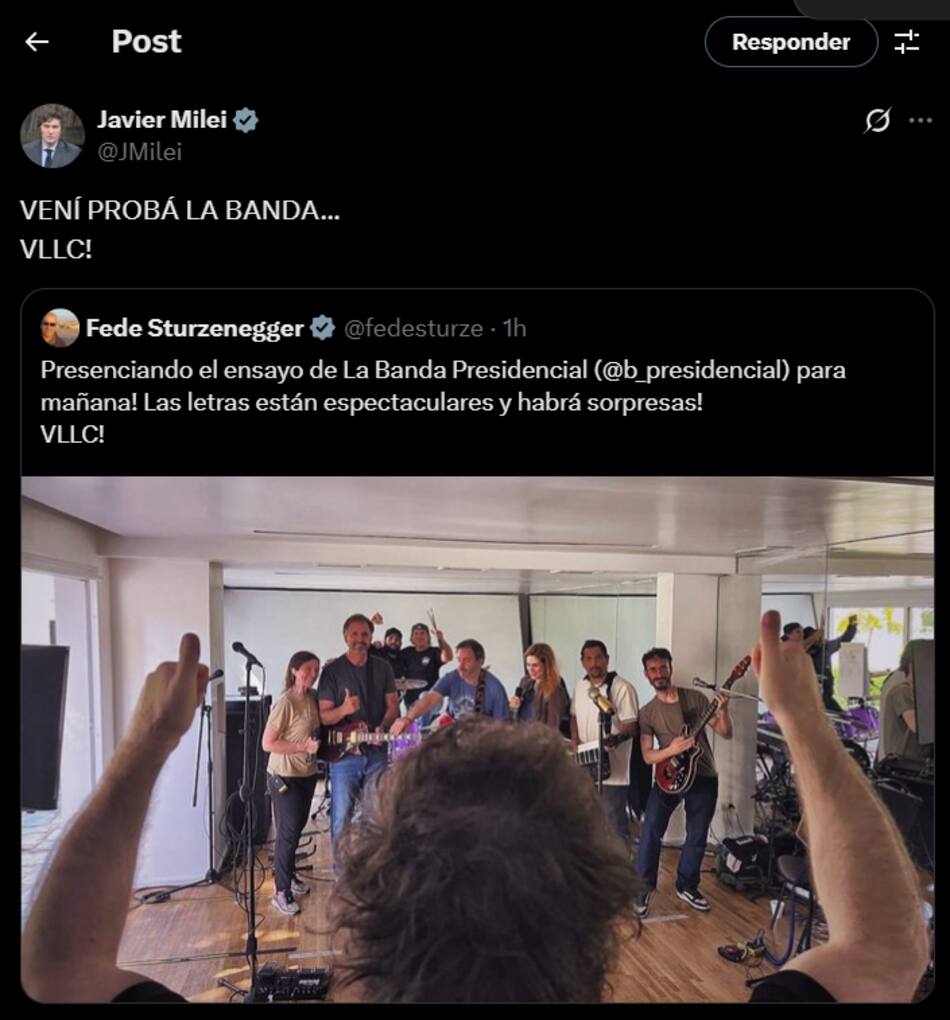Open the quoted post text about La Banda Presidencial
The image size is (950, 1020).
[442, 386]
